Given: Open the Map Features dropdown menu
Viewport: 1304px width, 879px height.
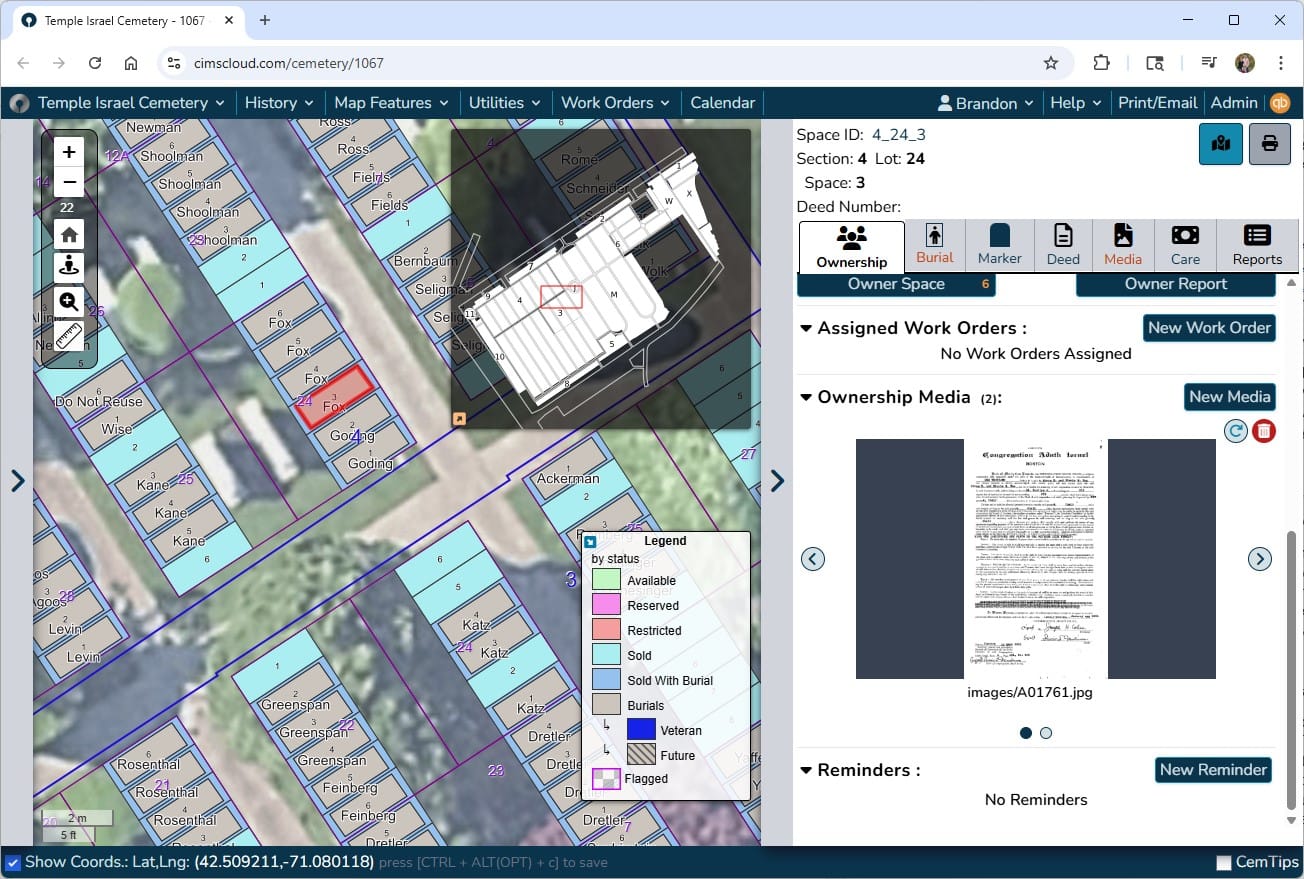Looking at the screenshot, I should coord(391,103).
